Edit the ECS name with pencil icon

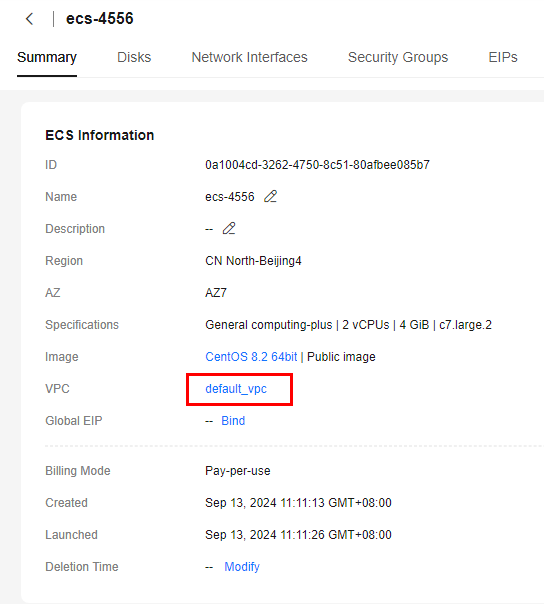tap(270, 196)
